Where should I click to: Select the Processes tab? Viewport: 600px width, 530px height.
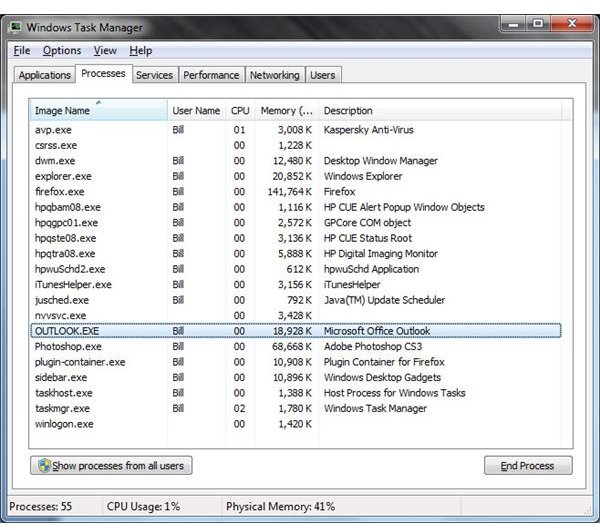click(x=103, y=73)
